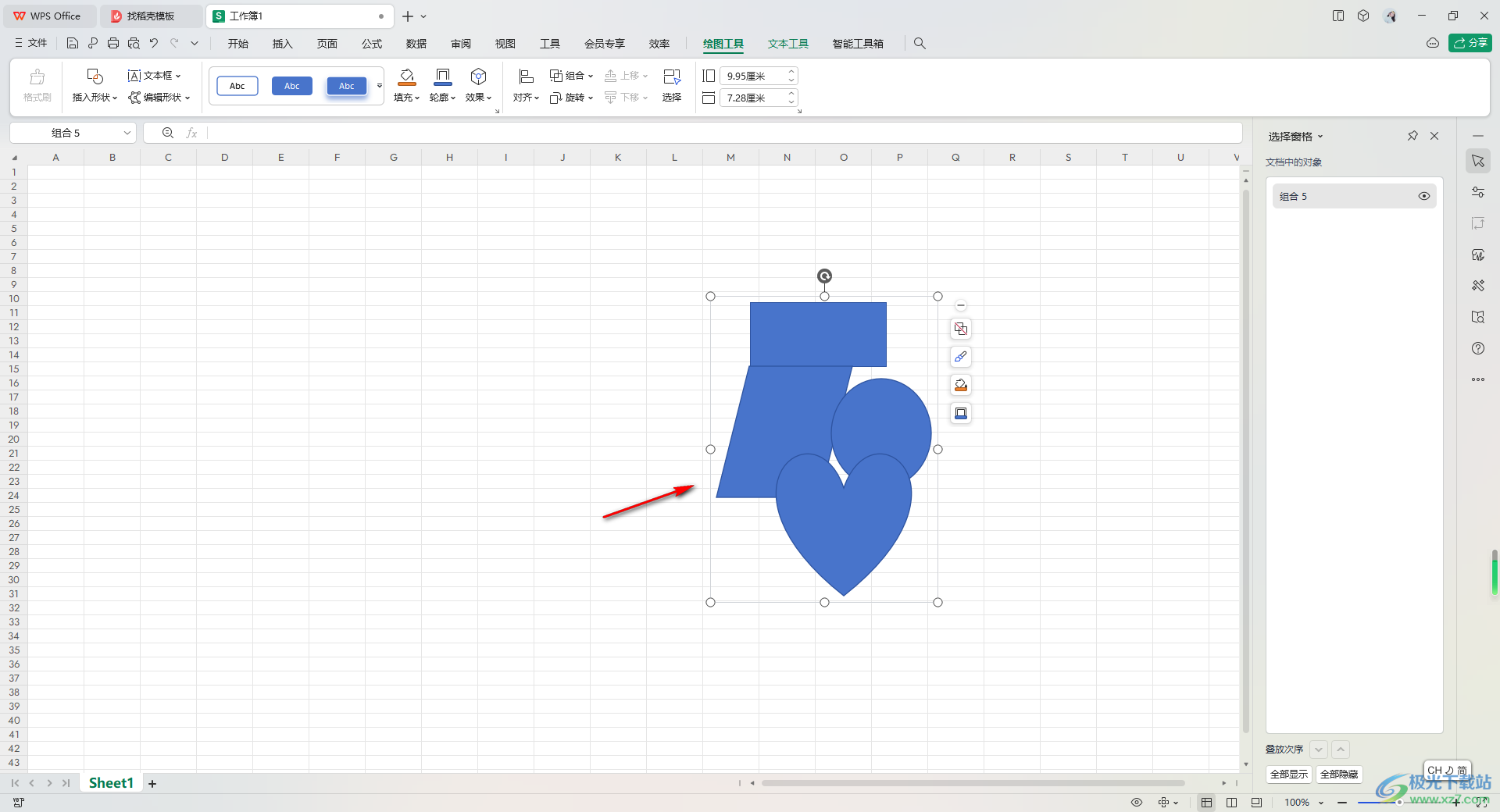This screenshot has height=812, width=1500.
Task: Click the settings sliders icon in right sidebar
Action: pos(1478,192)
